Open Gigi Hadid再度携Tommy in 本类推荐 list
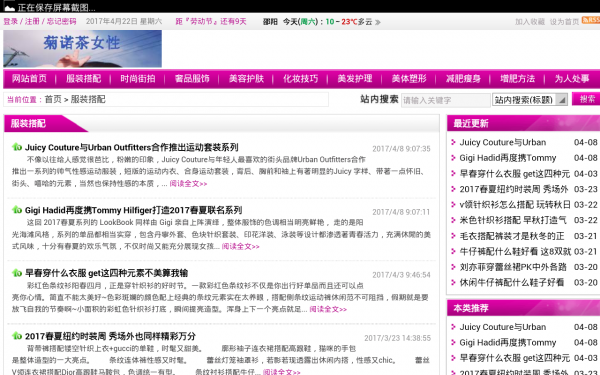Image resolution: width=600 pixels, height=375 pixels. click(x=508, y=342)
